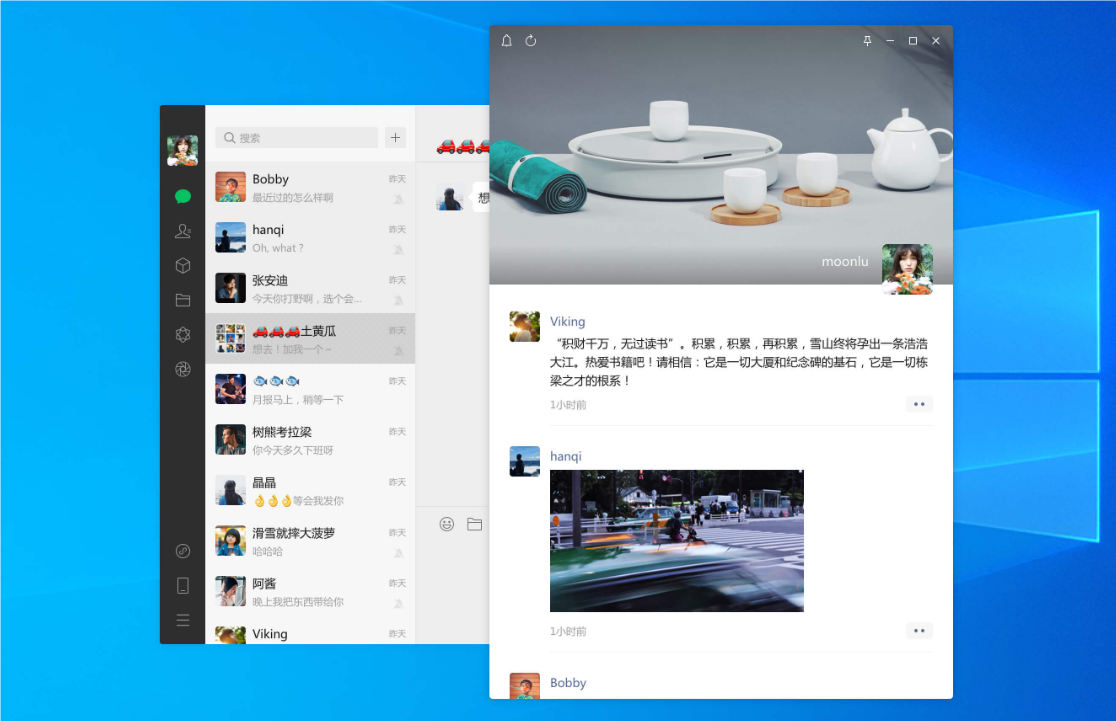Toggle mute for the 土黄瓜 group chat
The height and width of the screenshot is (721, 1116).
pyautogui.click(x=398, y=352)
